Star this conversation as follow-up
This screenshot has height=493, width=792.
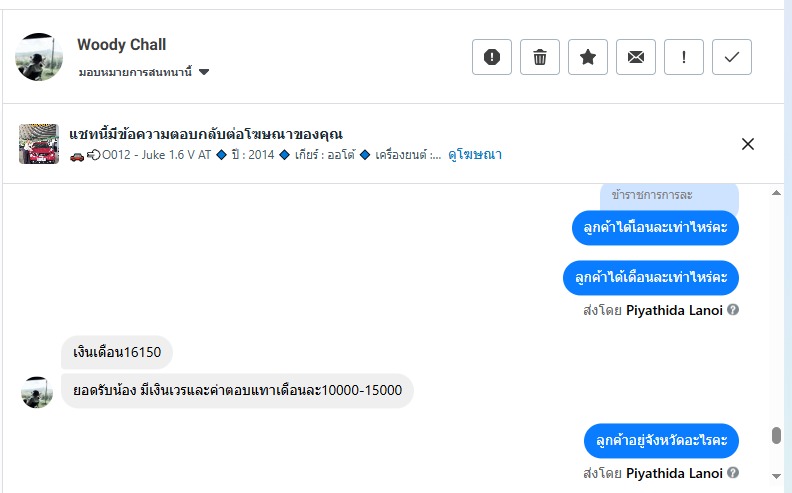[588, 57]
